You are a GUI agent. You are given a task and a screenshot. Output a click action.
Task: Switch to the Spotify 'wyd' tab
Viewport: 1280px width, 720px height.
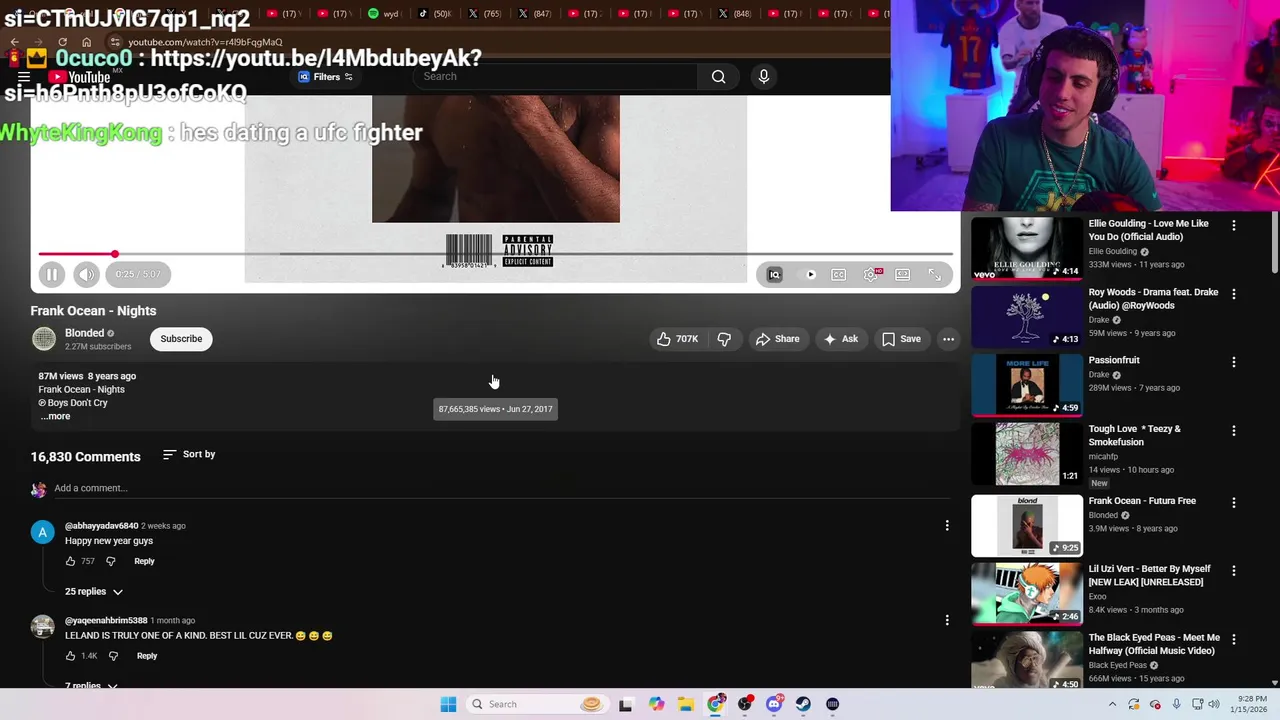point(383,14)
